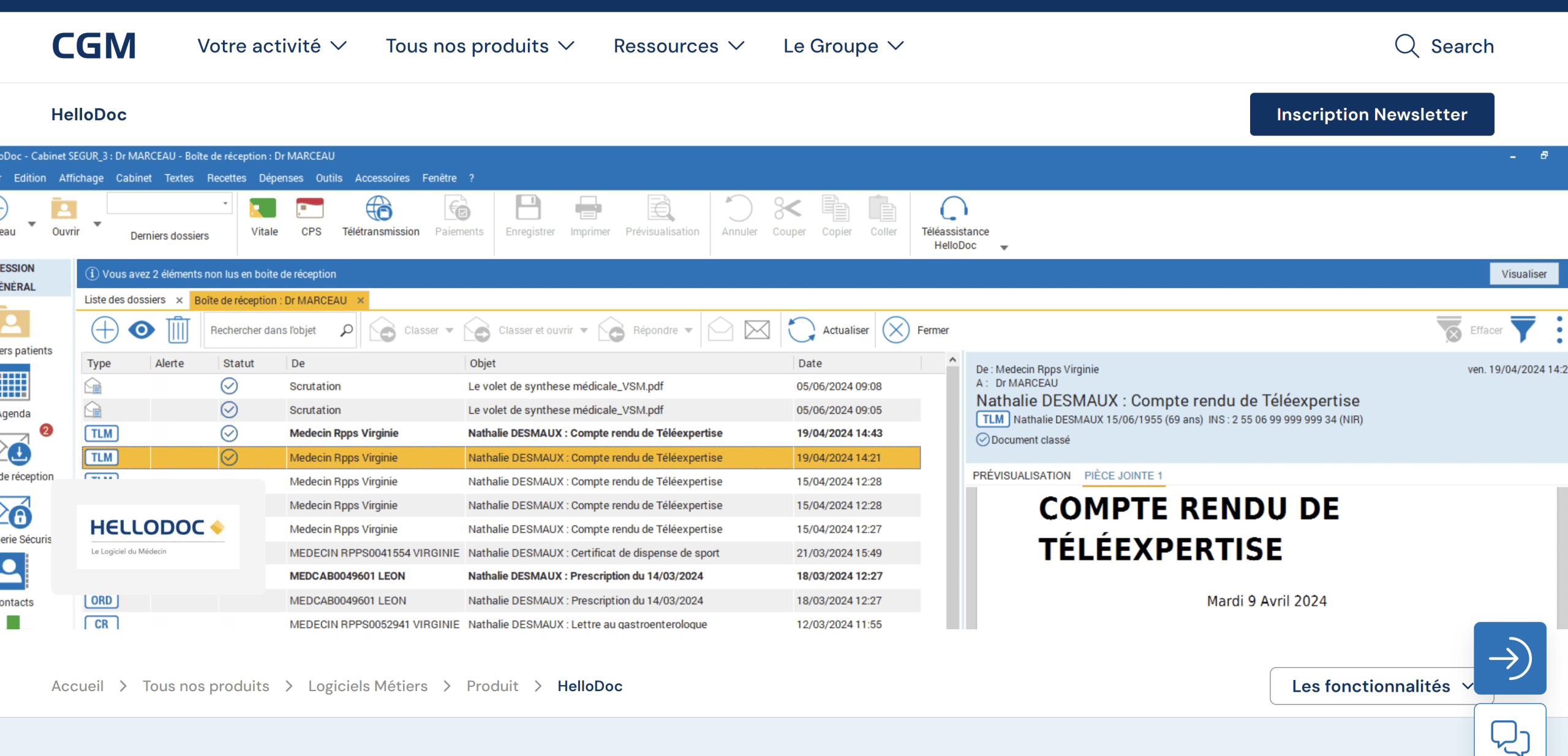
Task: Click the Logiciels Métiers breadcrumb link
Action: point(367,686)
